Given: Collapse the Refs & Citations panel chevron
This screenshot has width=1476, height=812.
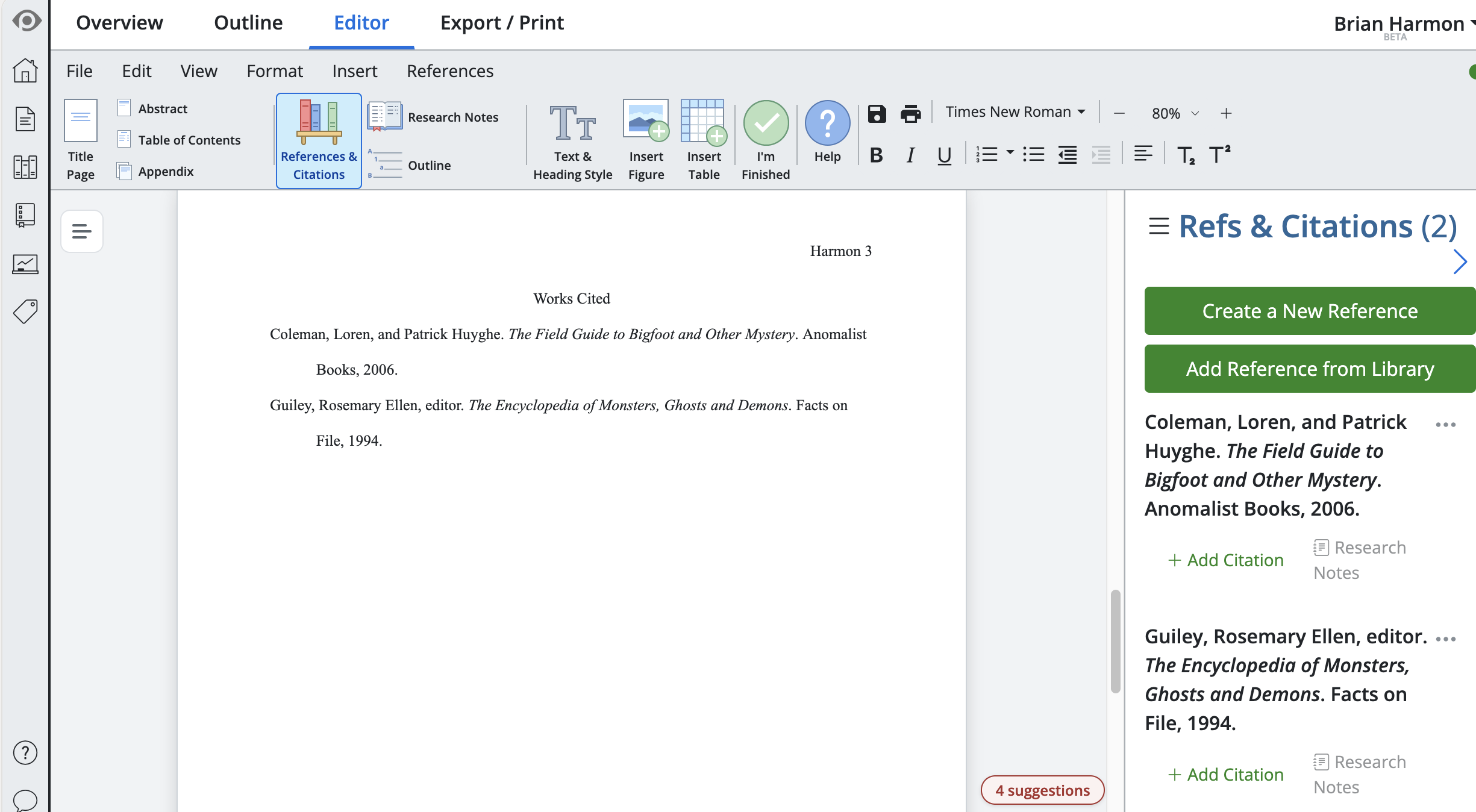Looking at the screenshot, I should point(1460,261).
